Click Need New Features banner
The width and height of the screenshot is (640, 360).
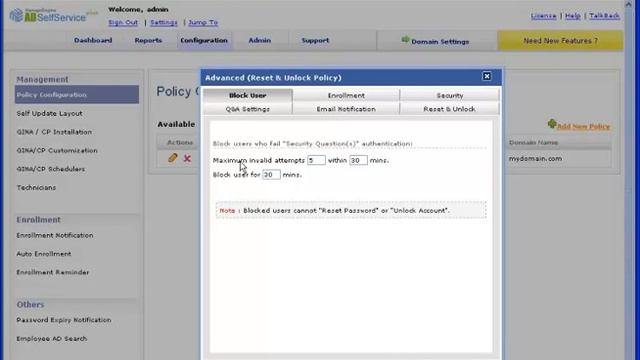point(560,41)
